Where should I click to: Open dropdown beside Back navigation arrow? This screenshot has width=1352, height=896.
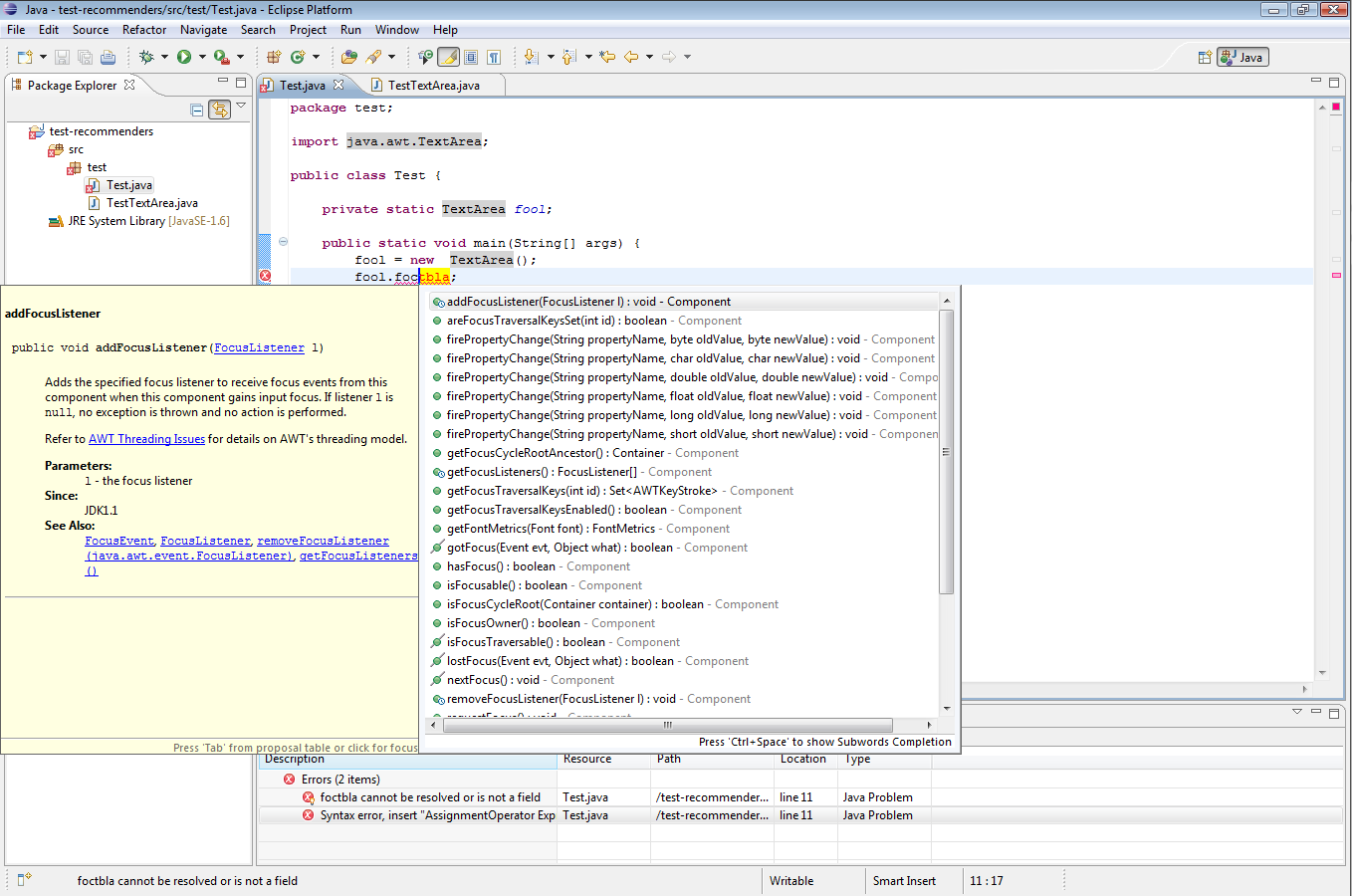[x=649, y=57]
